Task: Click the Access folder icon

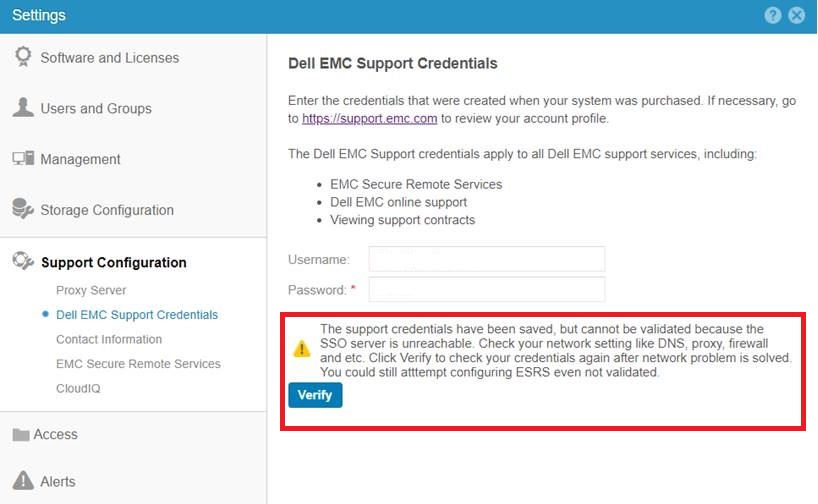Action: 21,435
